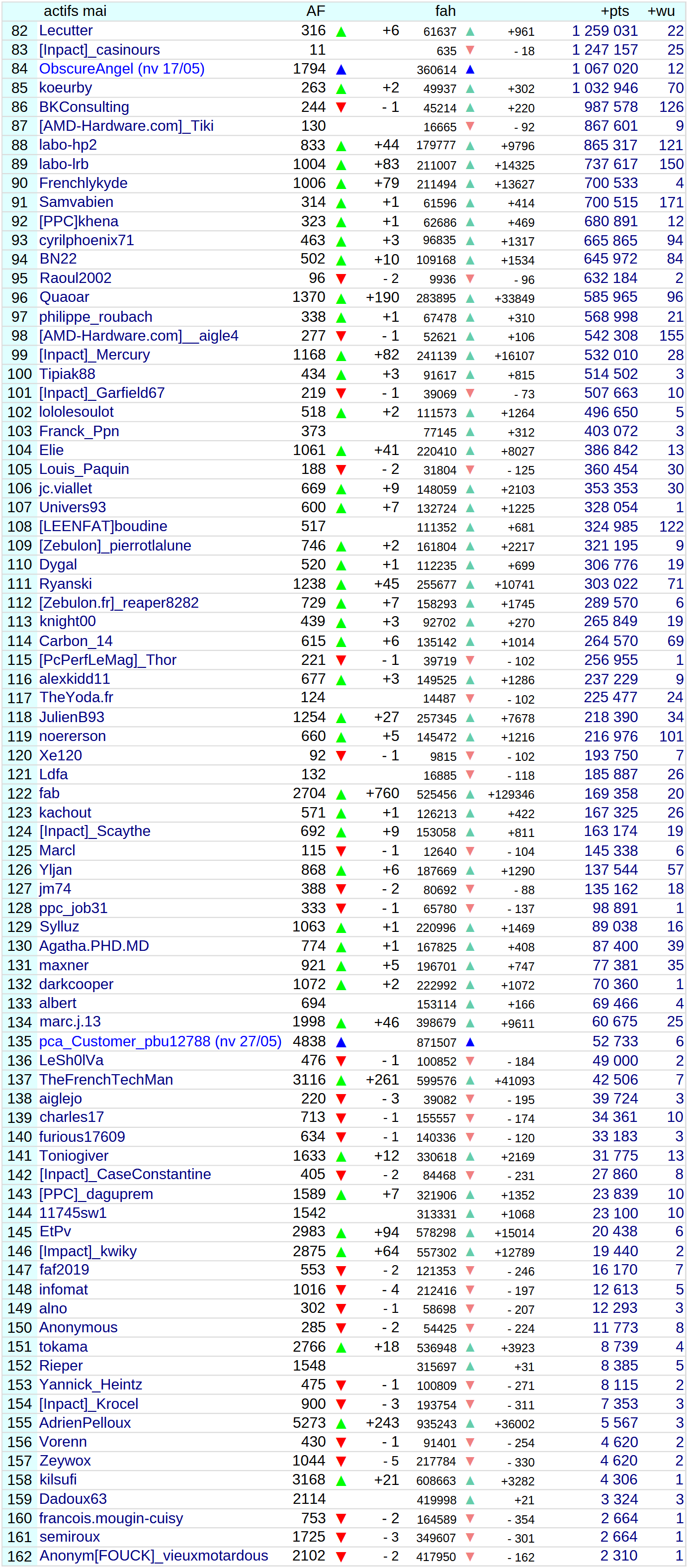Open the TheFrenchTechMan member name
Image resolution: width=688 pixels, height=1568 pixels.
(106, 1080)
